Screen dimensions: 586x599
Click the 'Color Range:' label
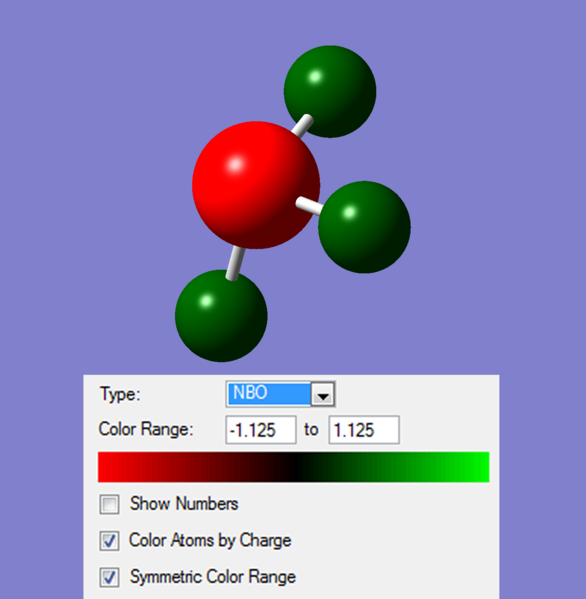coord(146,429)
